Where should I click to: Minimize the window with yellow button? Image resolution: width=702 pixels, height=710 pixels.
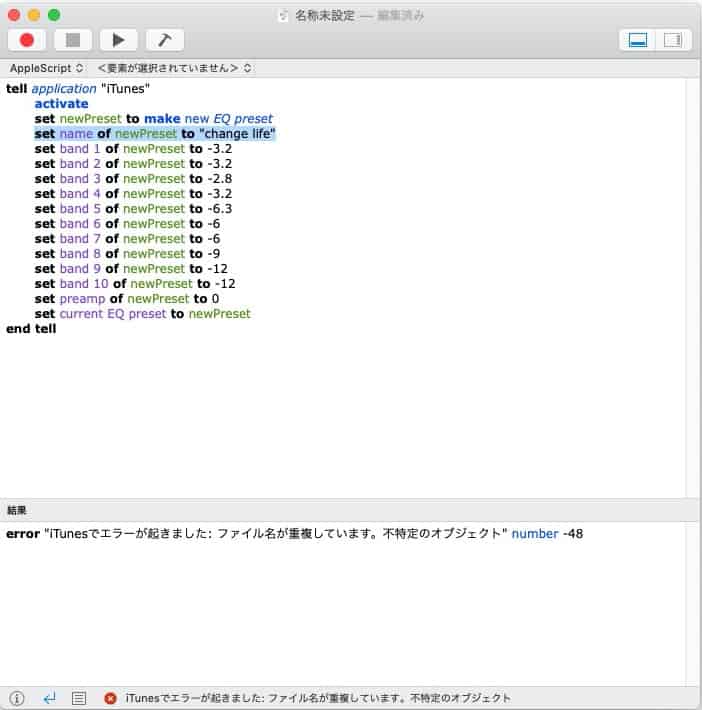pos(34,15)
